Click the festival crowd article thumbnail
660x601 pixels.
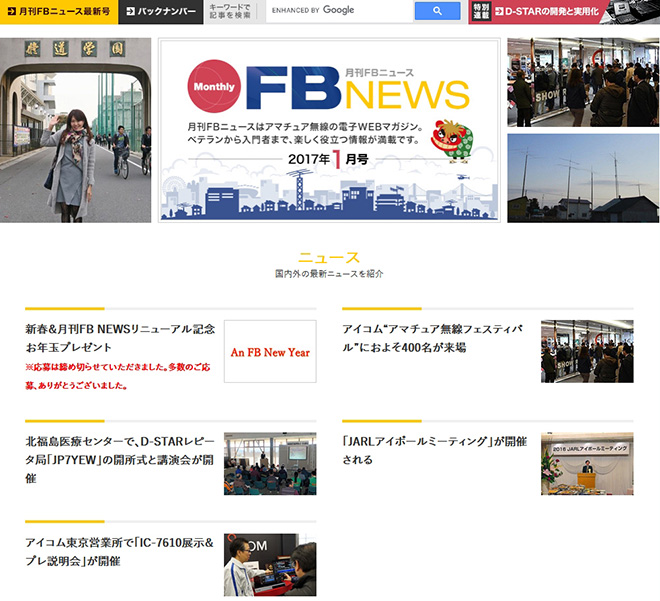(x=587, y=351)
